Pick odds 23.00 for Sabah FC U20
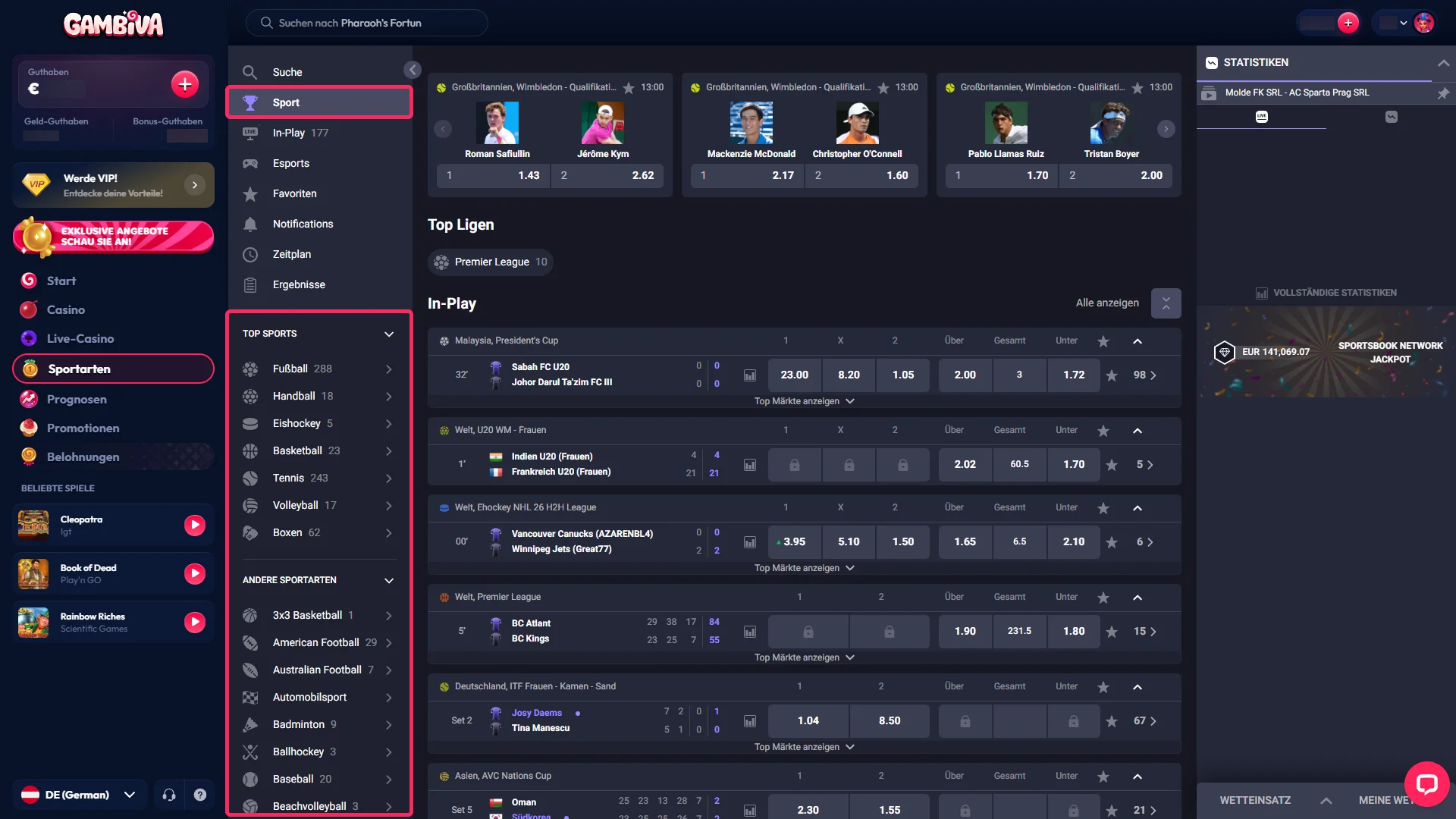 point(795,375)
